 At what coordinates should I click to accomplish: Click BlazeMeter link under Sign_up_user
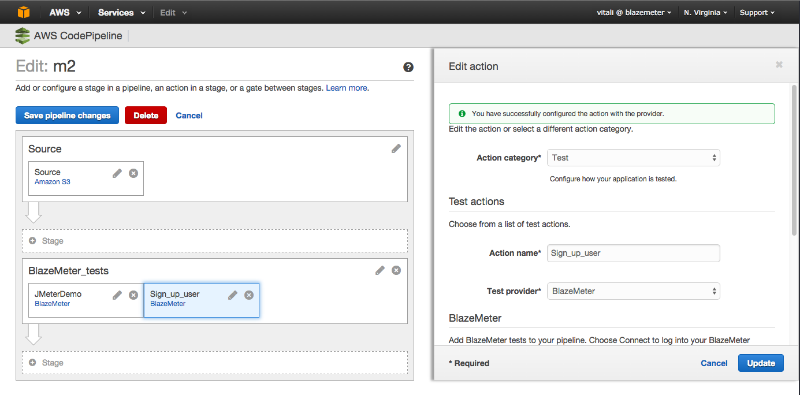tap(168, 304)
